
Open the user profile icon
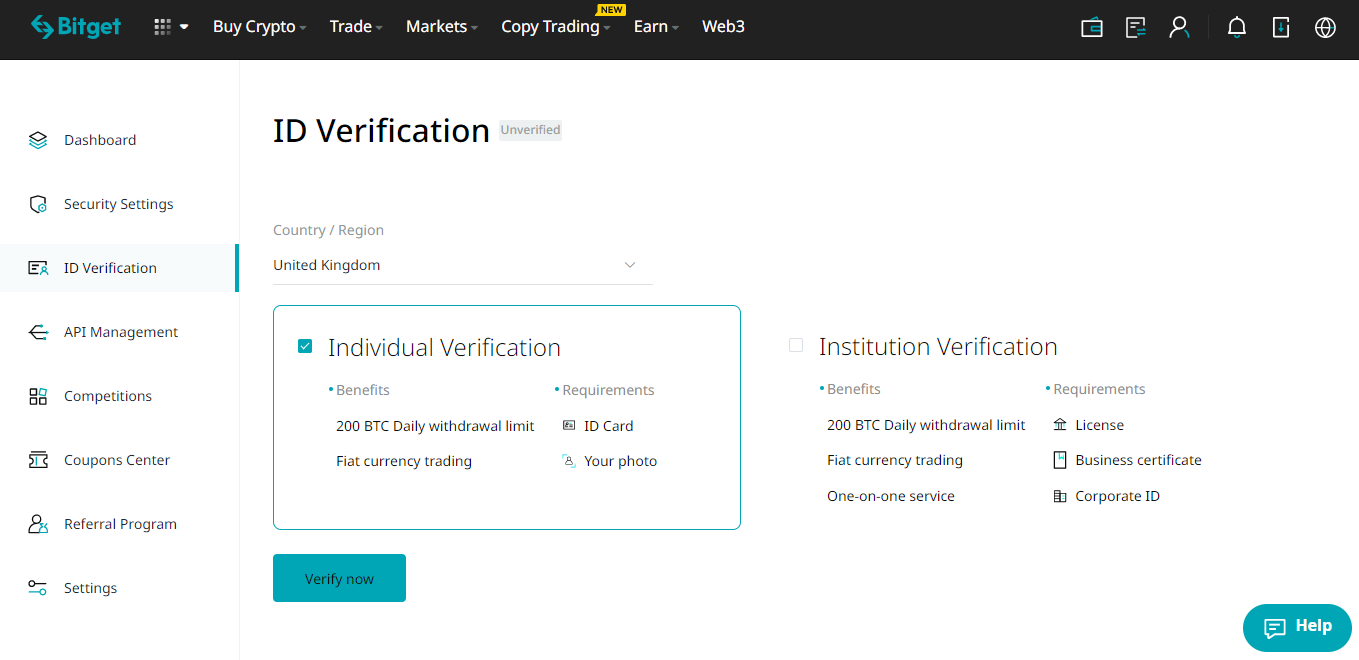pyautogui.click(x=1180, y=28)
